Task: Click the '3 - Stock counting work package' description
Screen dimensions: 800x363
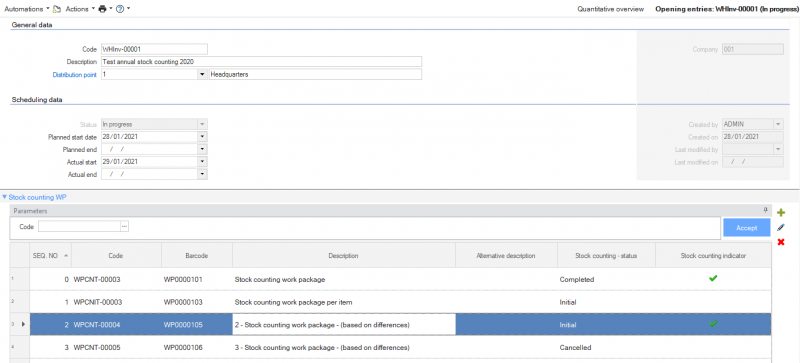Action: click(x=322, y=348)
